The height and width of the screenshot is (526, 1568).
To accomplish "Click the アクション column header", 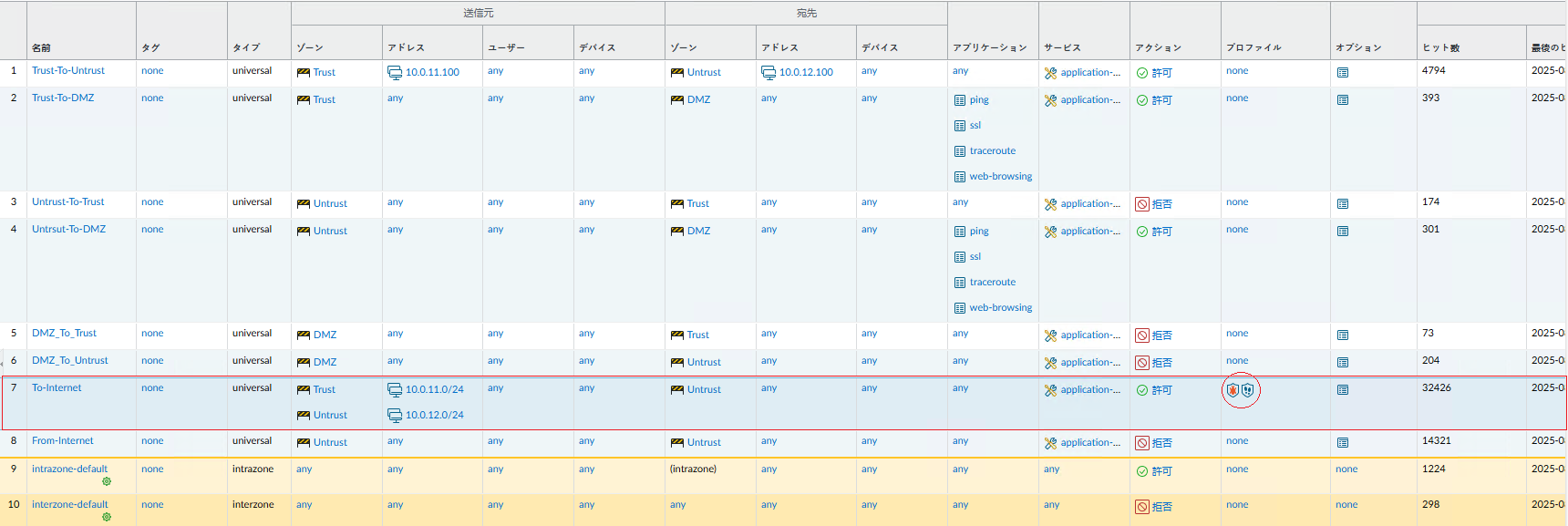I will pos(1158,47).
